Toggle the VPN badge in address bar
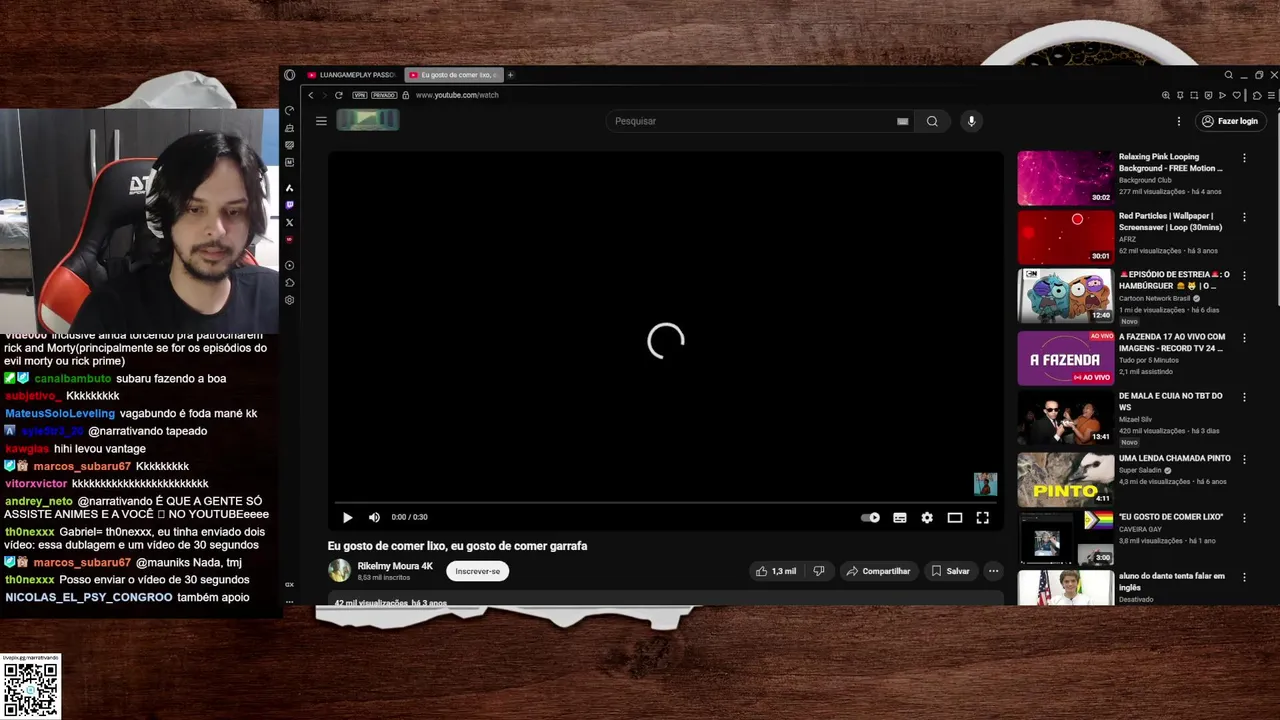The width and height of the screenshot is (1280, 720). tap(360, 95)
